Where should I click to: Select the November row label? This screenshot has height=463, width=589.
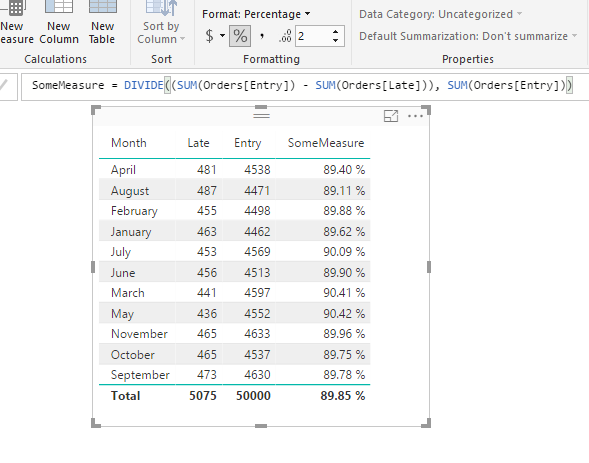(x=139, y=334)
